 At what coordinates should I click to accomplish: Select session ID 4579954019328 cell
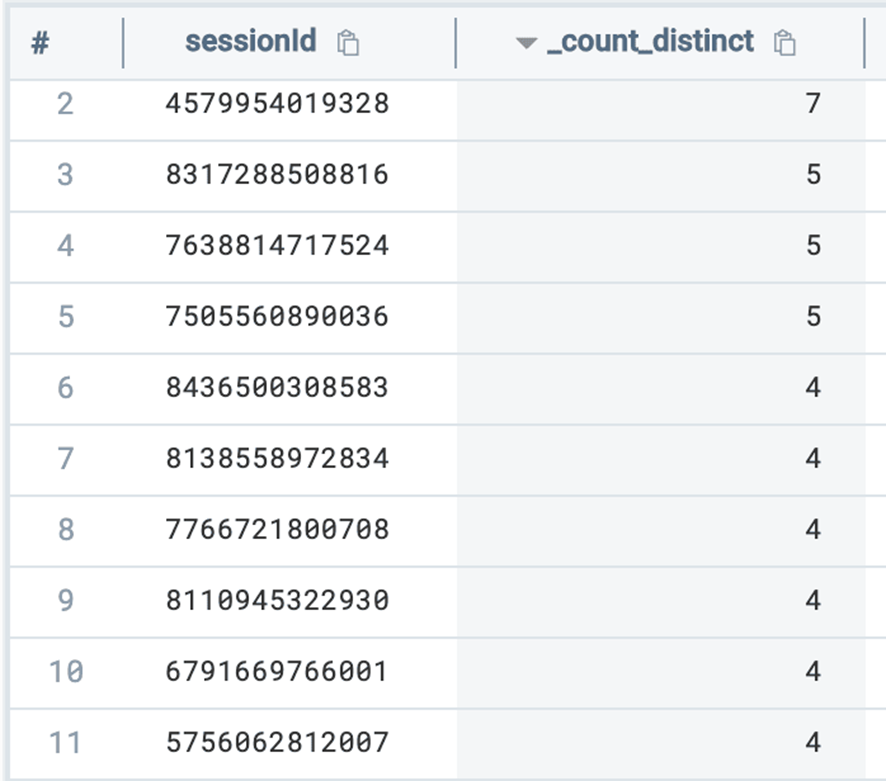click(x=277, y=104)
